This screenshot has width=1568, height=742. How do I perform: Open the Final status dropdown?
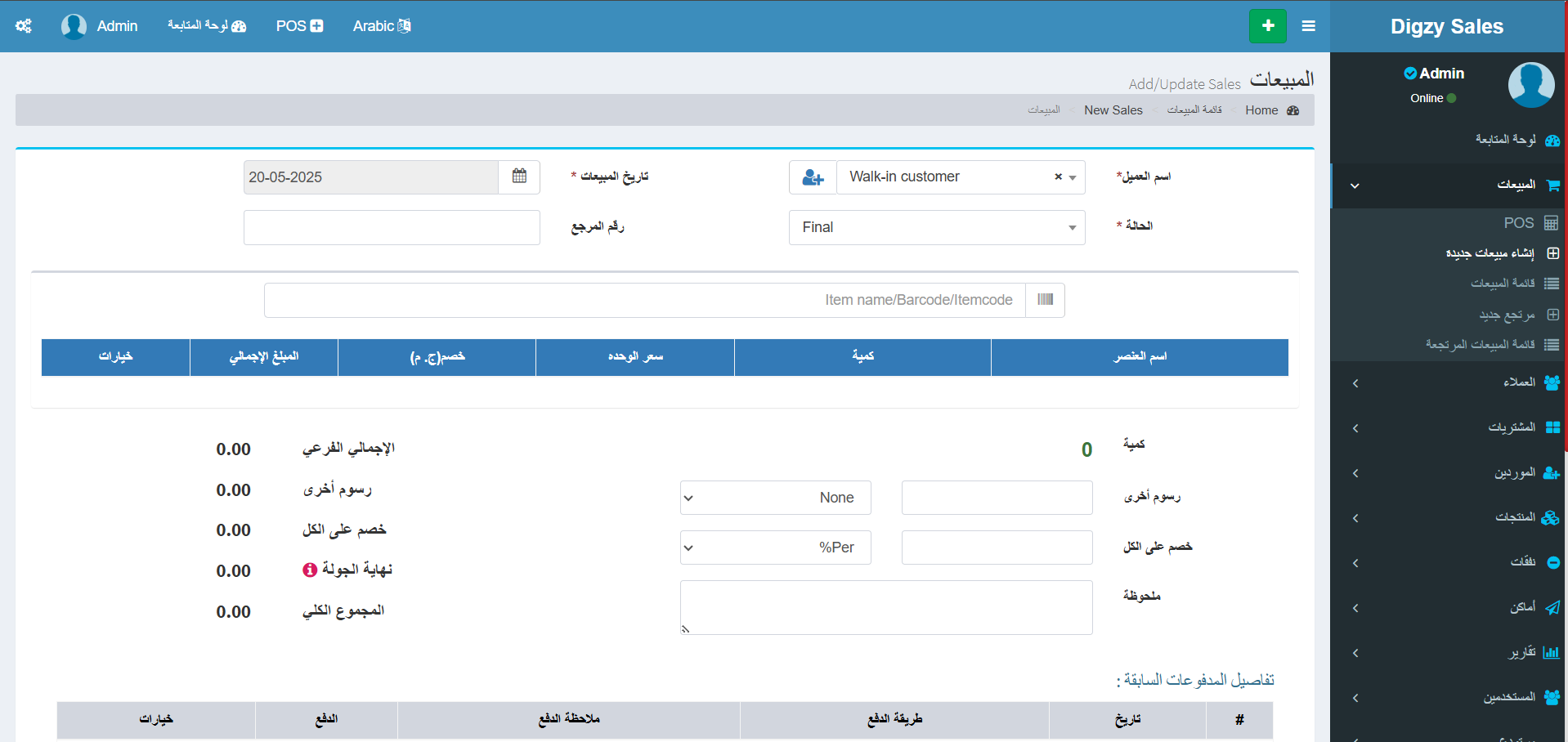(936, 227)
